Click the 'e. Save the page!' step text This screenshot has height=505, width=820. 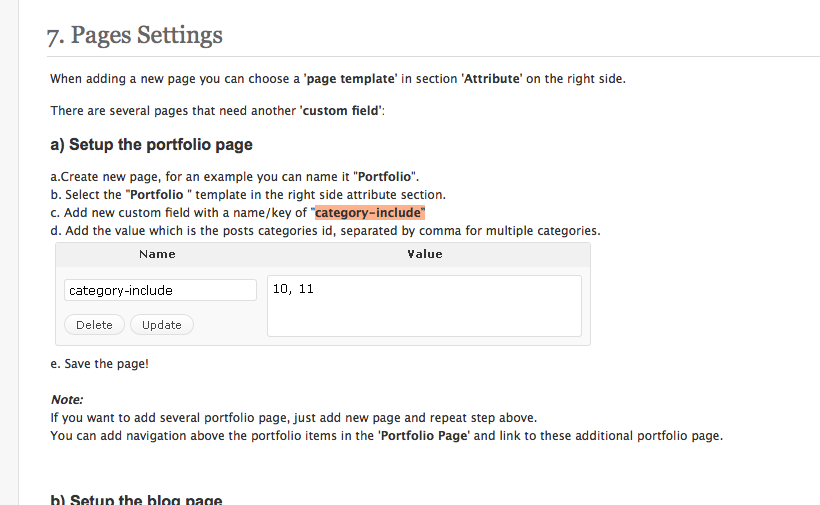99,364
